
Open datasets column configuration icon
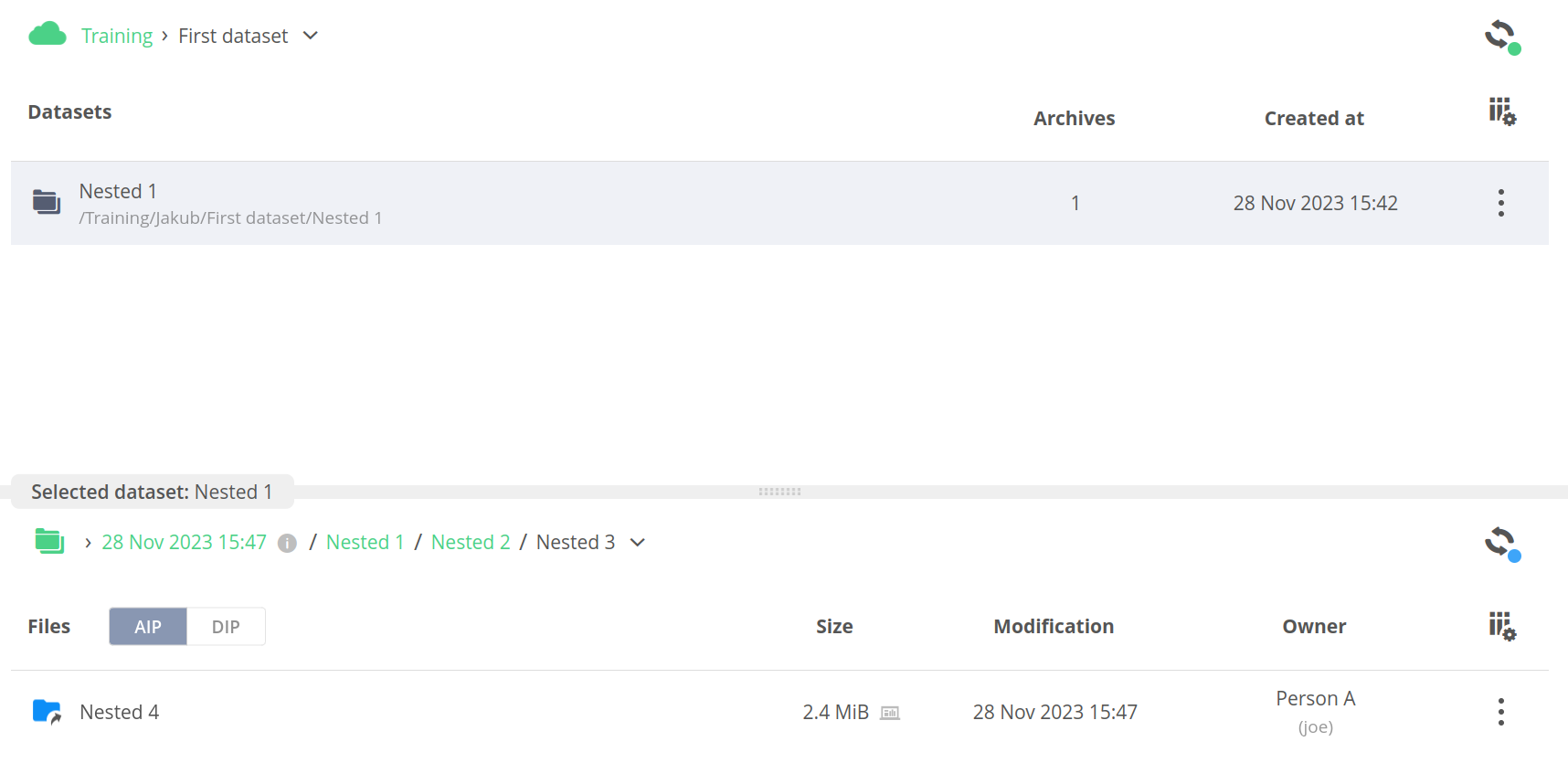[x=1501, y=112]
